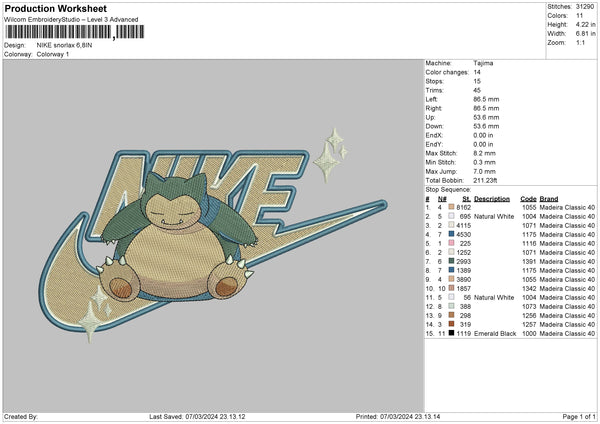This screenshot has width=600, height=424.
Task: Select the Total Bobbin value 211.23ft
Action: click(x=485, y=181)
